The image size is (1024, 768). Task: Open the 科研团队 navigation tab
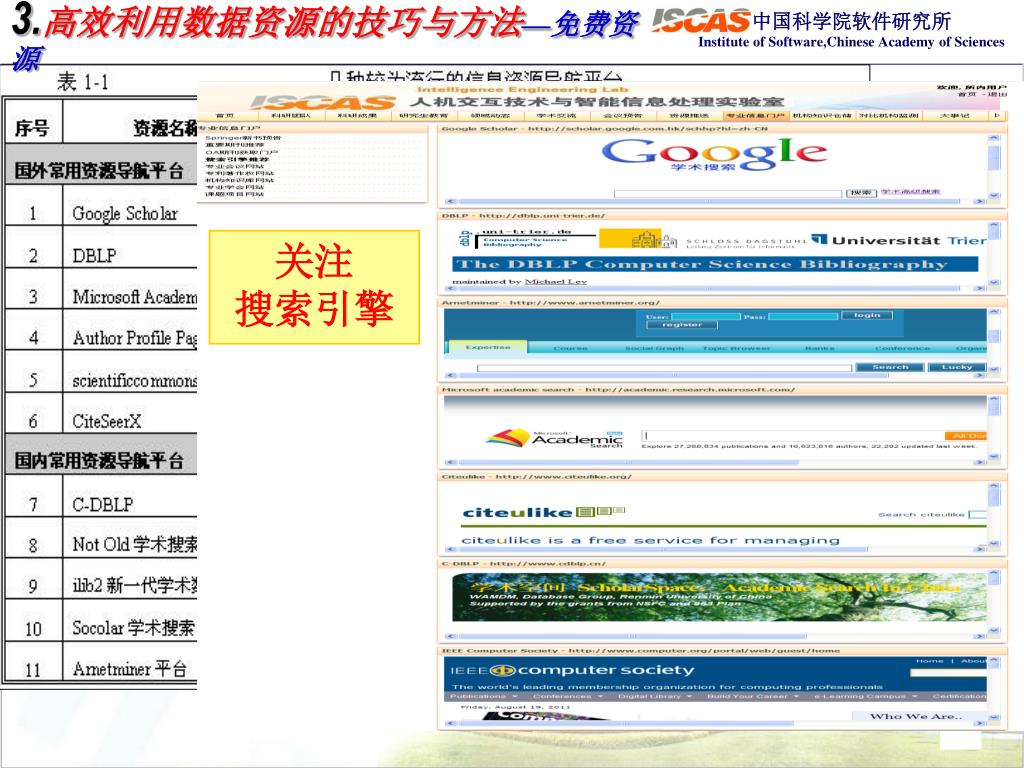coord(291,116)
